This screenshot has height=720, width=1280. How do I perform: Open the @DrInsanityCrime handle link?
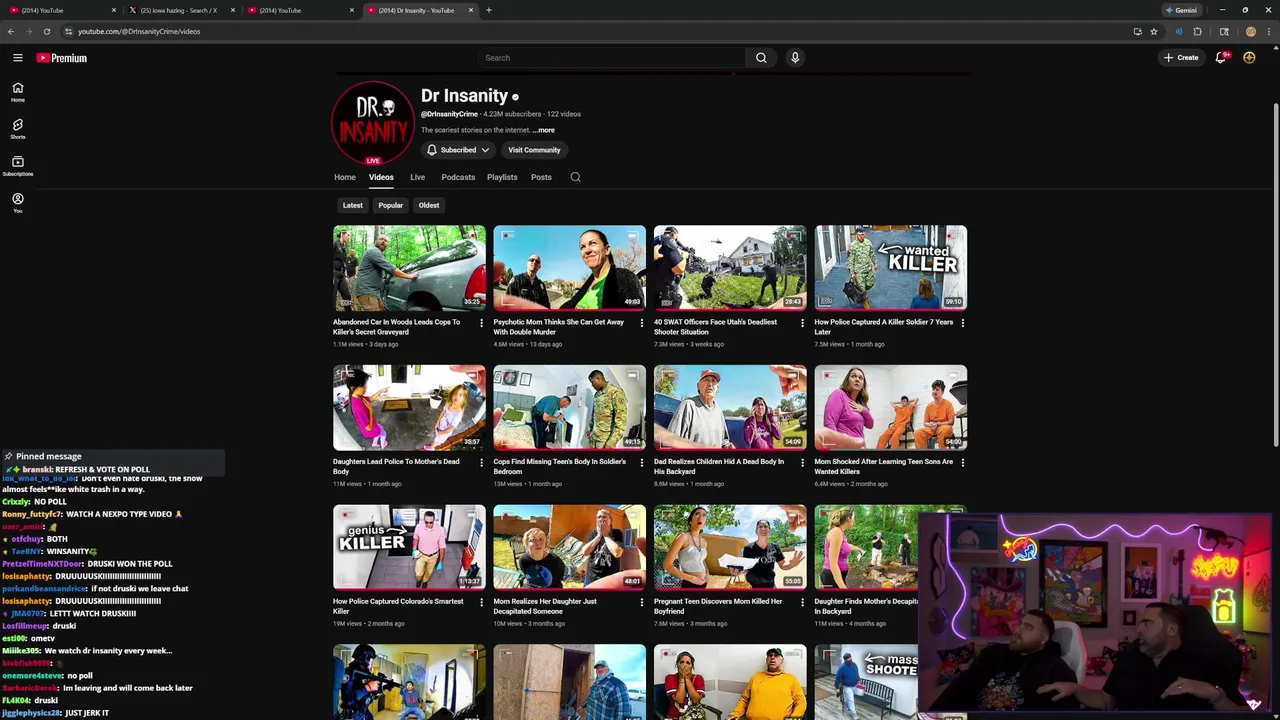pyautogui.click(x=449, y=114)
